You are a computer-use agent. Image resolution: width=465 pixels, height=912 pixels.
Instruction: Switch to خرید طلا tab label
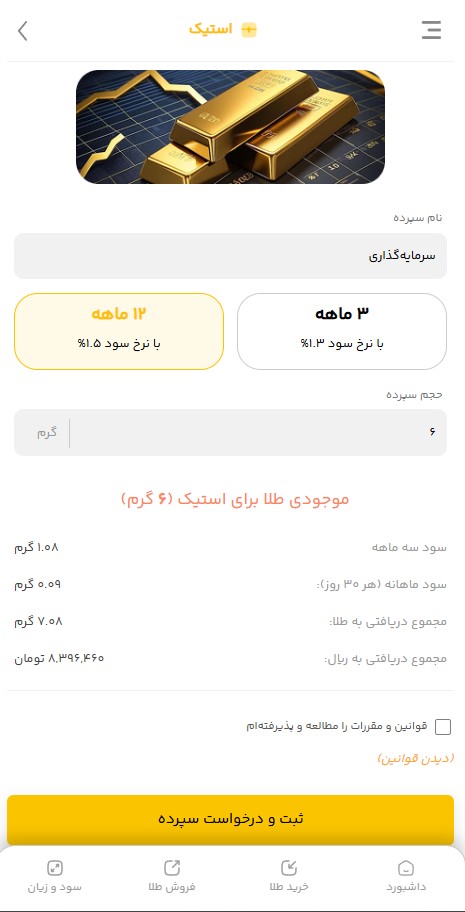(289, 888)
